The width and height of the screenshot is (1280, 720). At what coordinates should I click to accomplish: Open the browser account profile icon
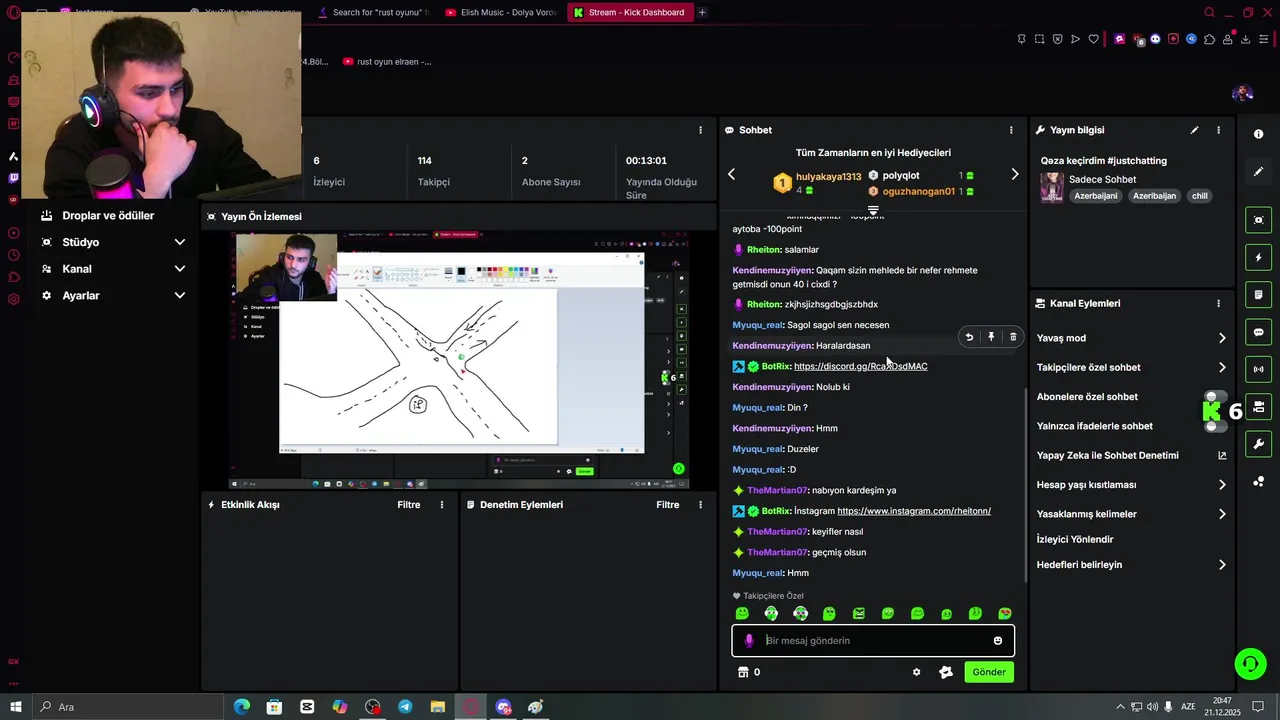(1227, 39)
